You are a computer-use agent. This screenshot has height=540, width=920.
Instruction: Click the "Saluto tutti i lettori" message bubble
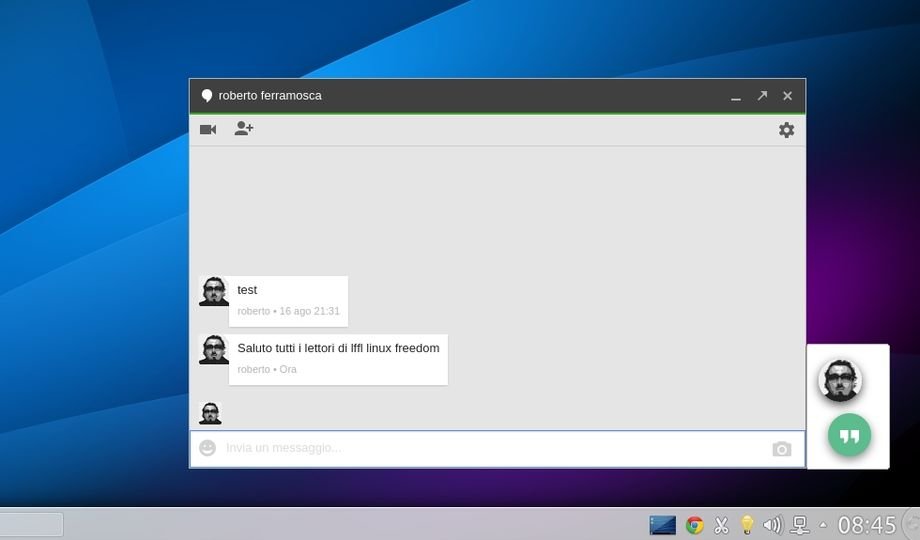[338, 358]
